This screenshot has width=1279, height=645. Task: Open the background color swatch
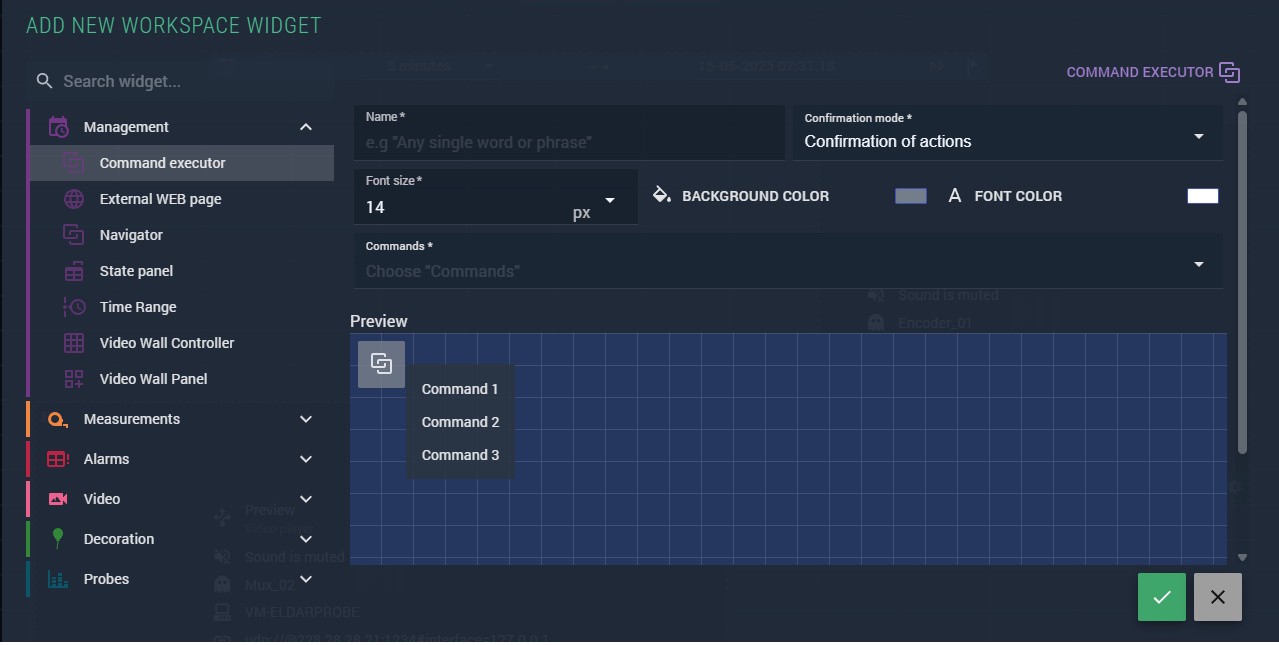point(910,196)
